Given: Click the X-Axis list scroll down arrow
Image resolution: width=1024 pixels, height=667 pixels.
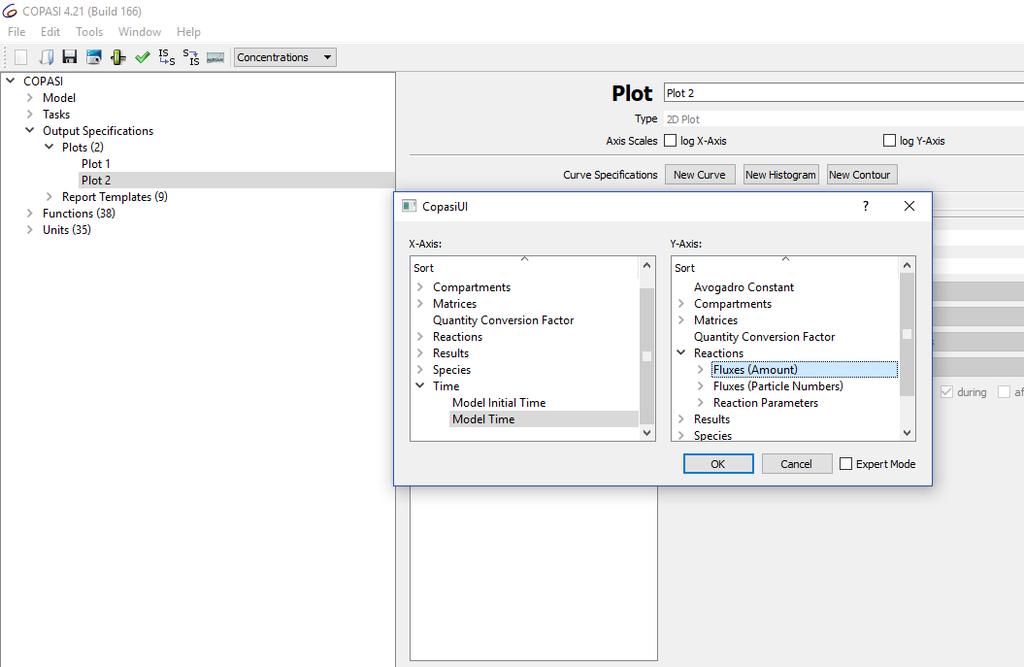Looking at the screenshot, I should pos(647,432).
